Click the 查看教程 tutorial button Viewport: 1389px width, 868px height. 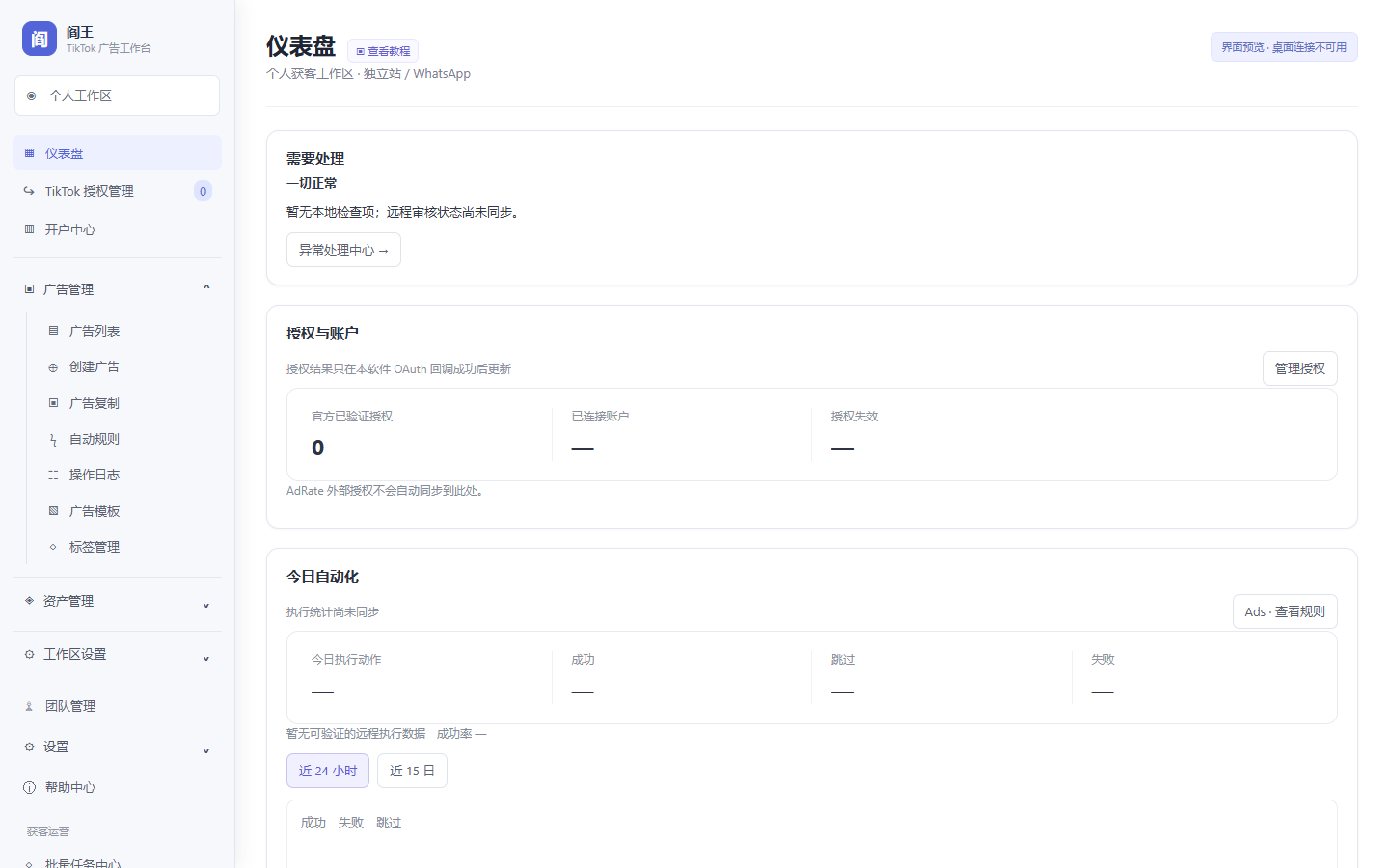coord(383,51)
